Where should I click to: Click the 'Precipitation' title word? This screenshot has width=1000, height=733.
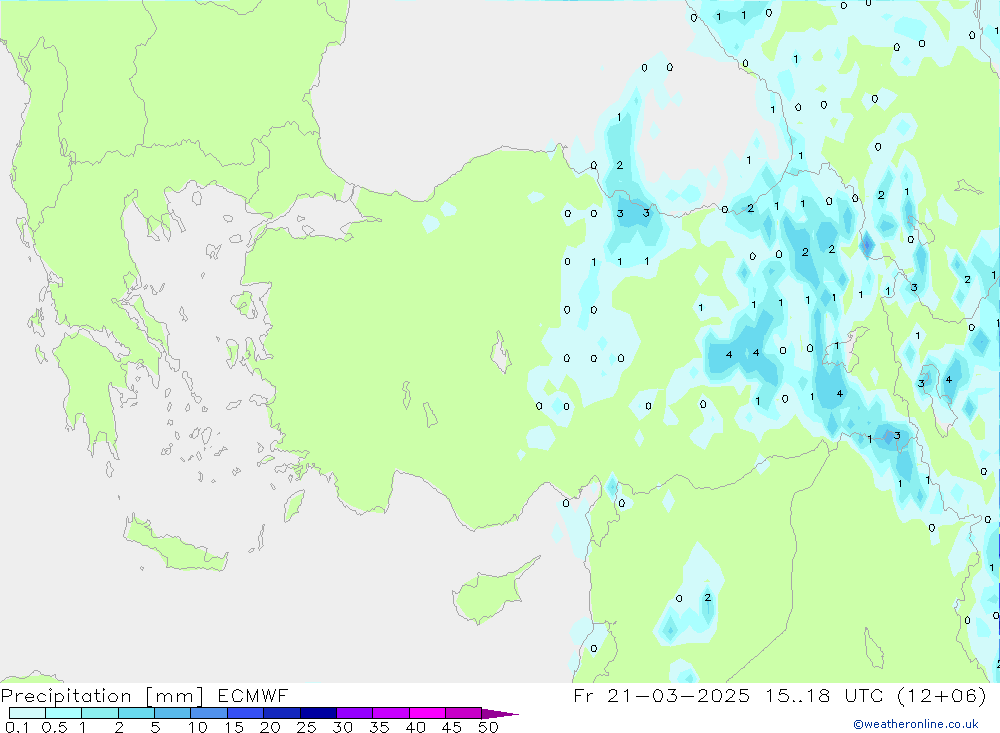[x=66, y=696]
